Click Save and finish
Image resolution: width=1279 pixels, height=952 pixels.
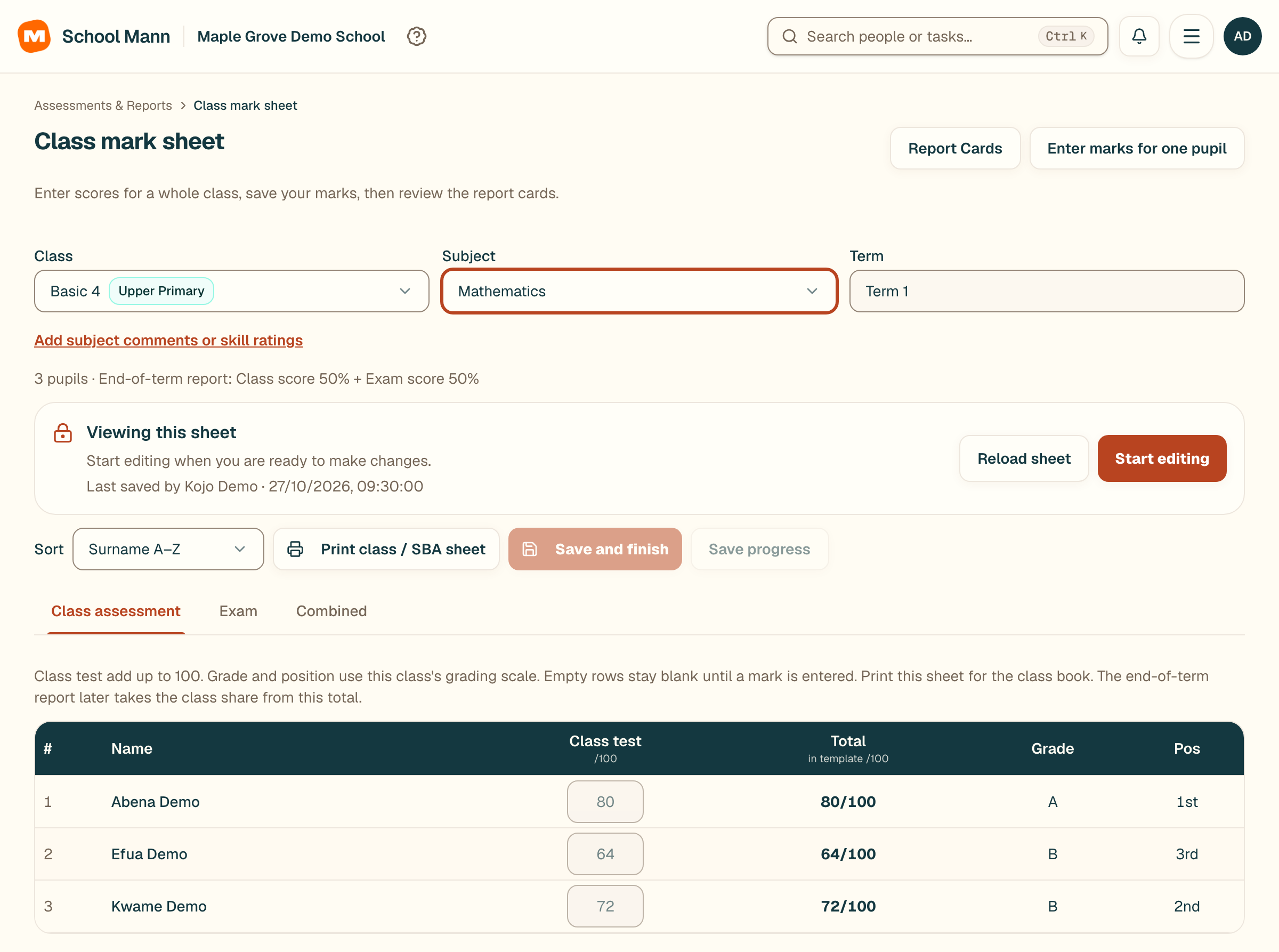click(x=595, y=549)
